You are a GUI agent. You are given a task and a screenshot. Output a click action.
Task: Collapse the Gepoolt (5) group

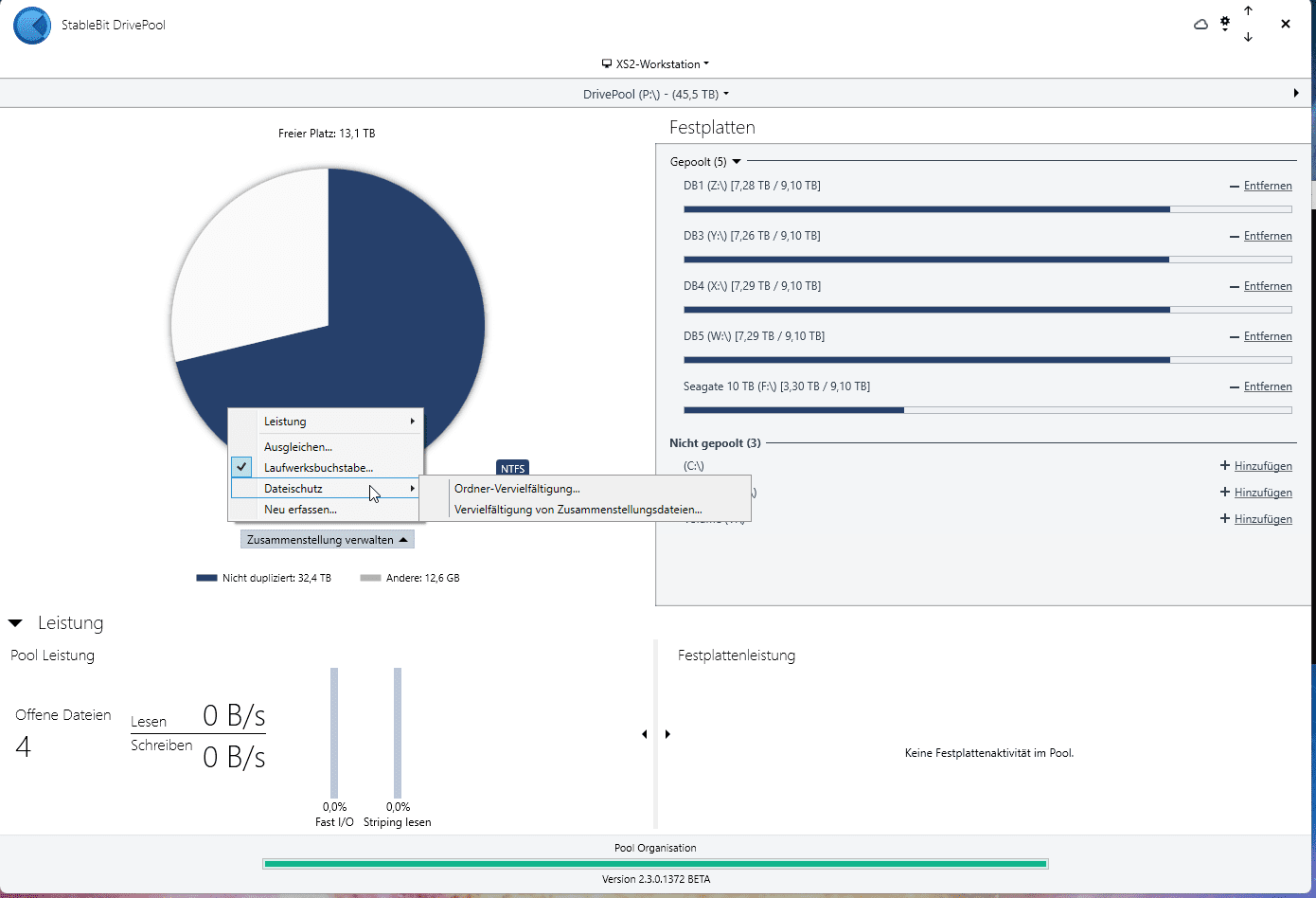pyautogui.click(x=737, y=162)
